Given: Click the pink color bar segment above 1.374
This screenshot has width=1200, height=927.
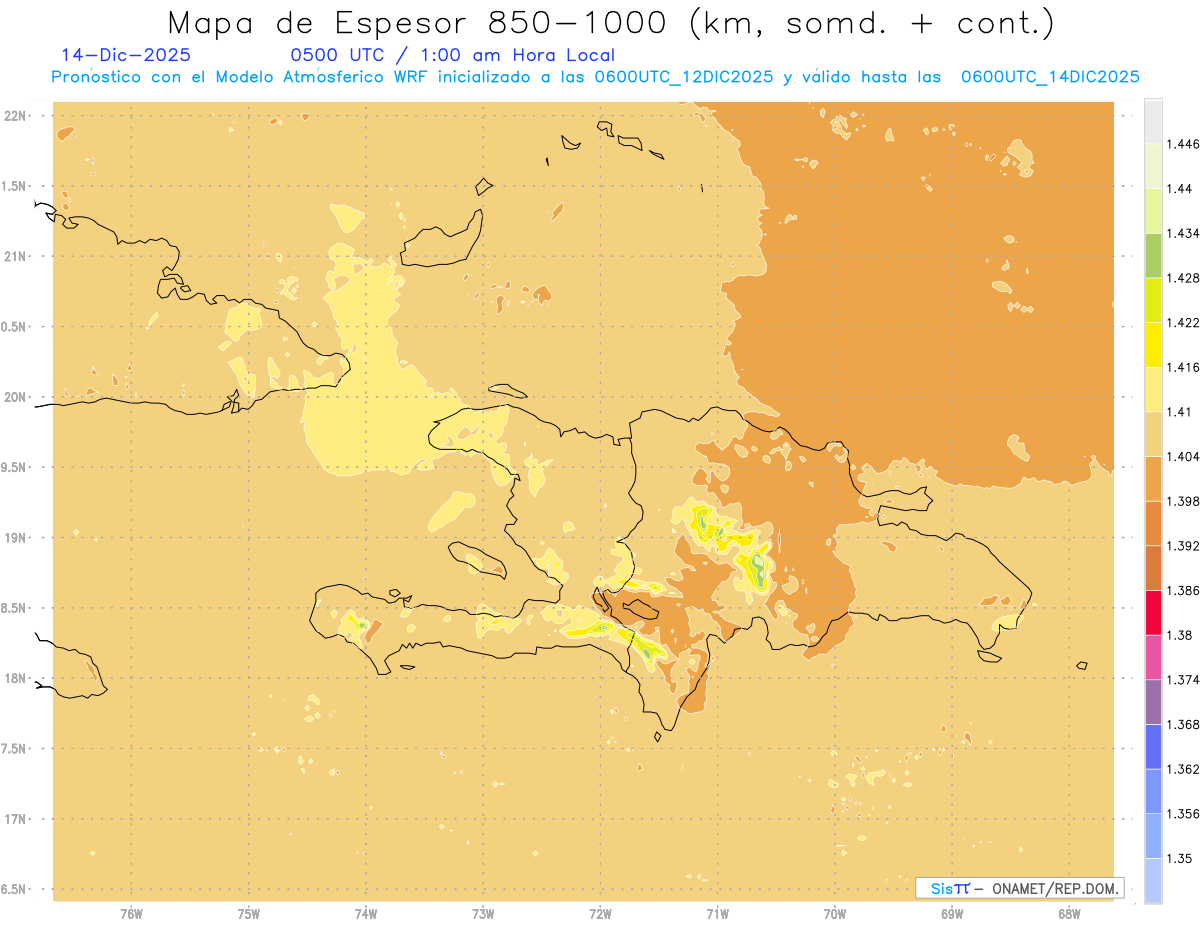Looking at the screenshot, I should tap(1153, 658).
